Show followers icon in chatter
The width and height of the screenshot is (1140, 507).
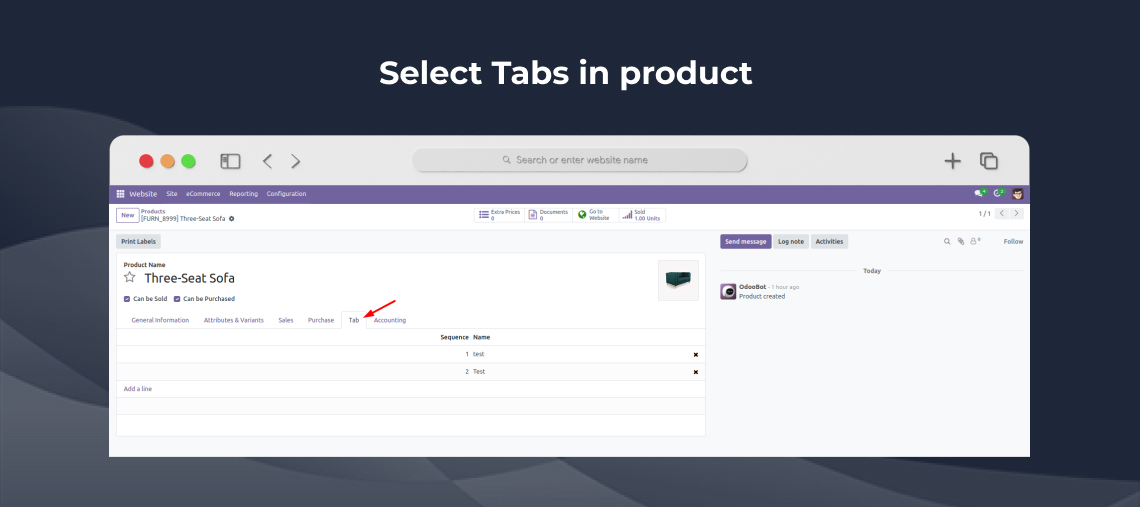click(x=975, y=241)
